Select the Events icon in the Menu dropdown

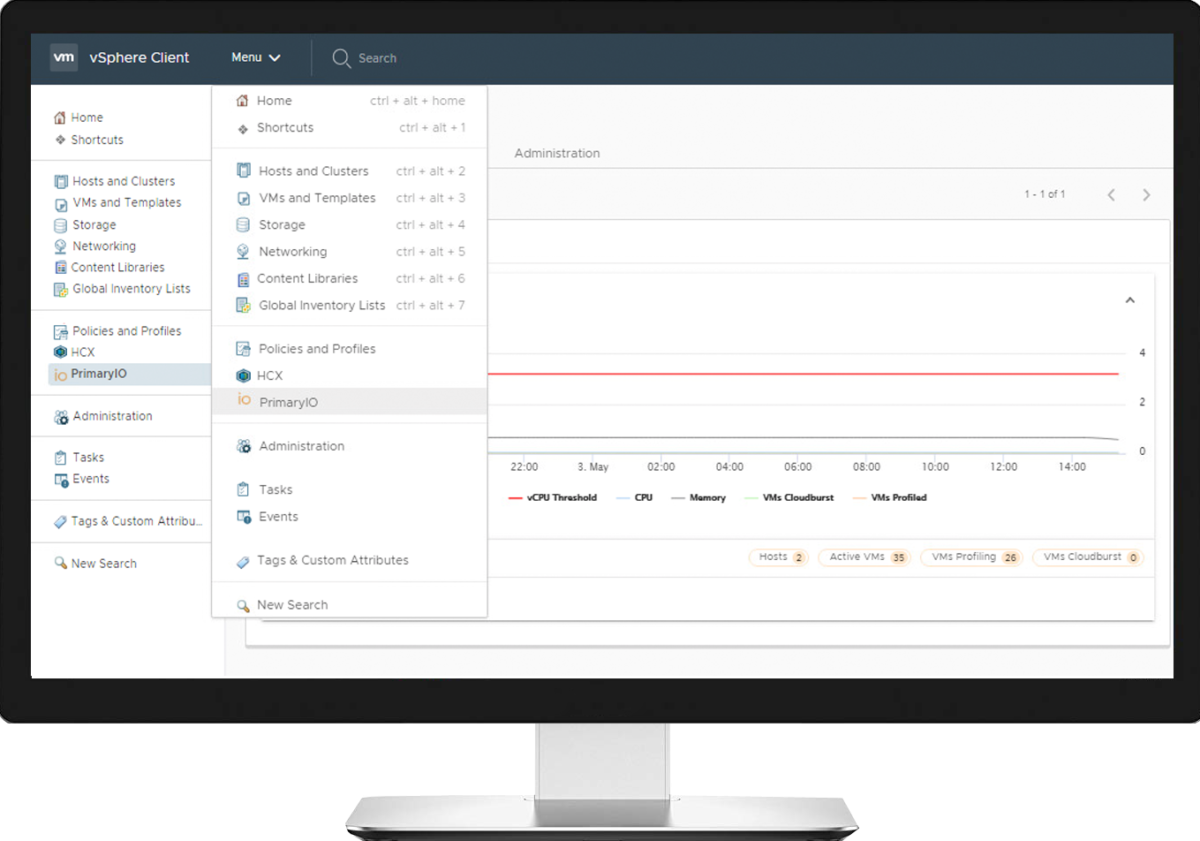(x=243, y=517)
